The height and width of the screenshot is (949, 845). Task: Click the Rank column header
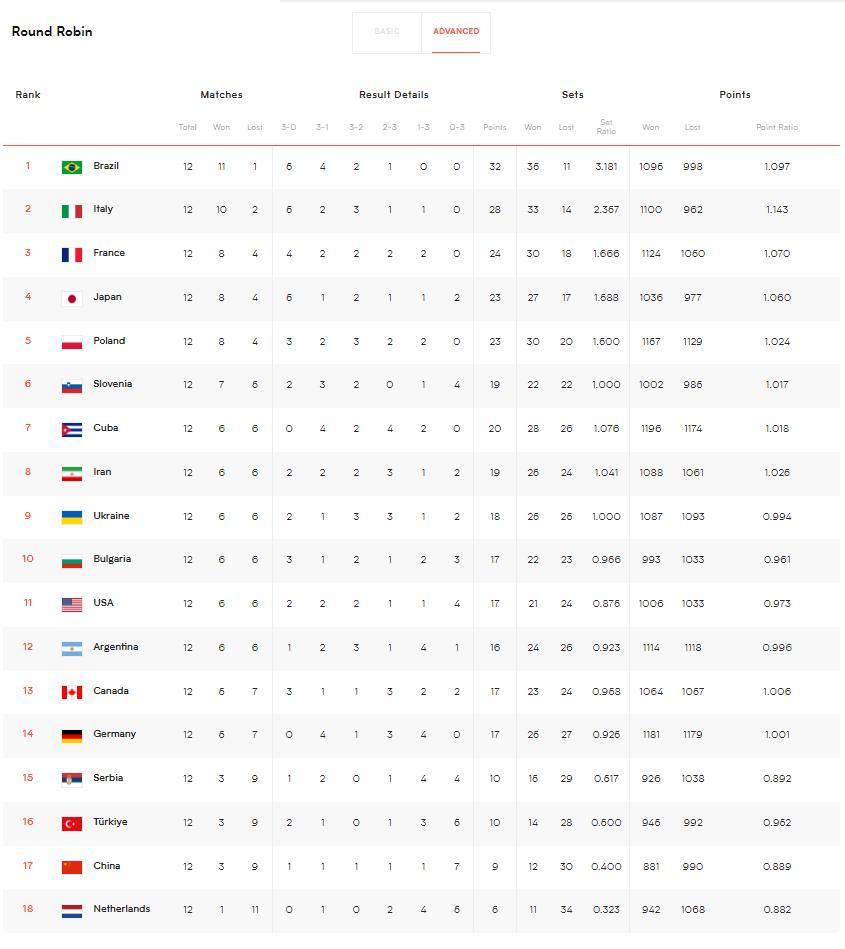pyautogui.click(x=28, y=95)
